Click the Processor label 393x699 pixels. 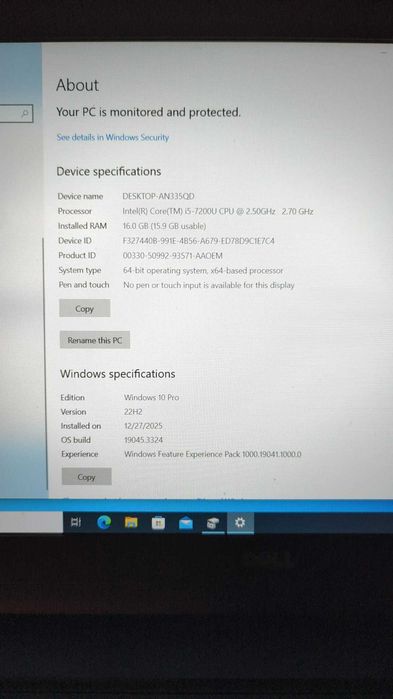point(75,211)
